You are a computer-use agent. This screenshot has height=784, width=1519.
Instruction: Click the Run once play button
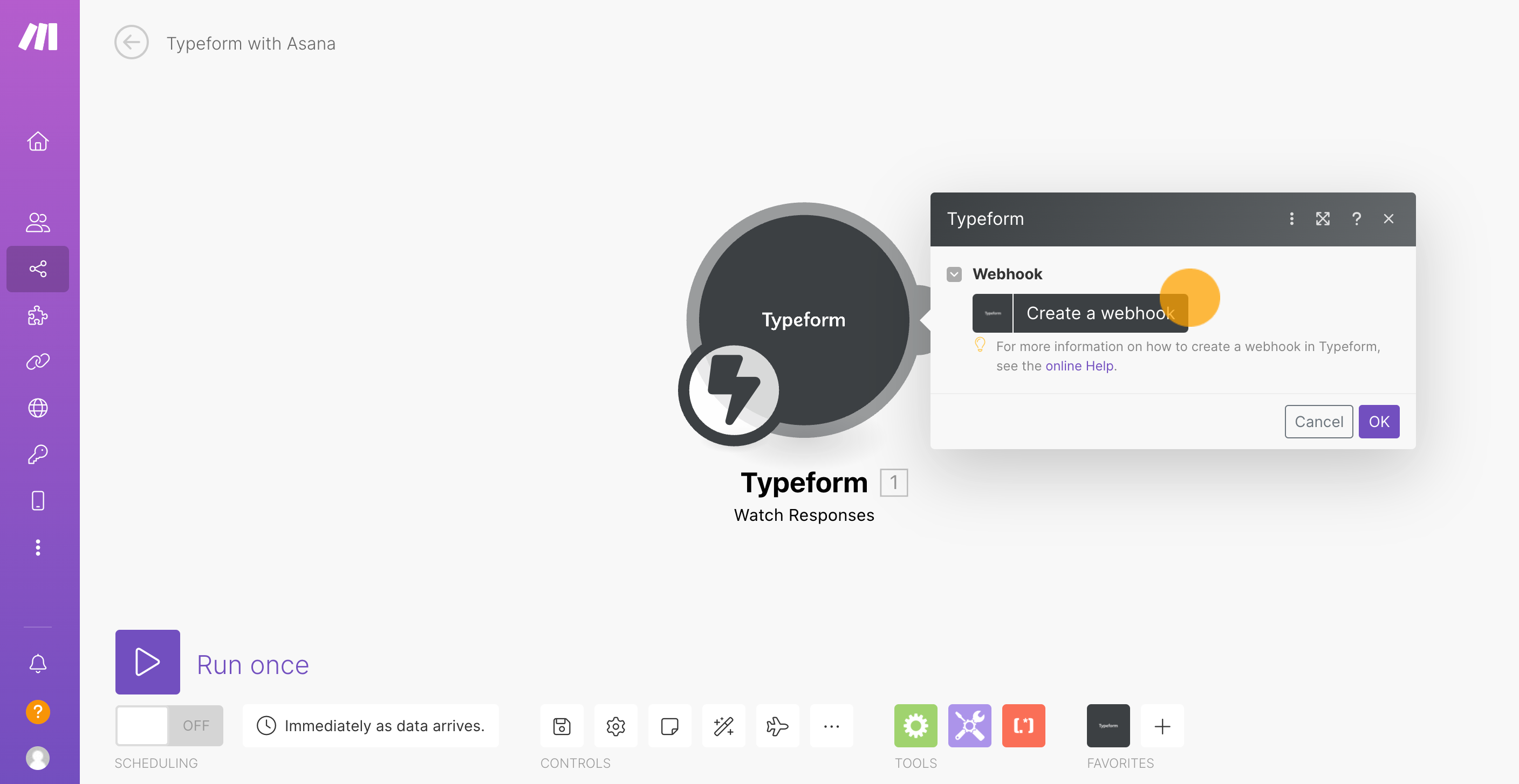pos(147,662)
